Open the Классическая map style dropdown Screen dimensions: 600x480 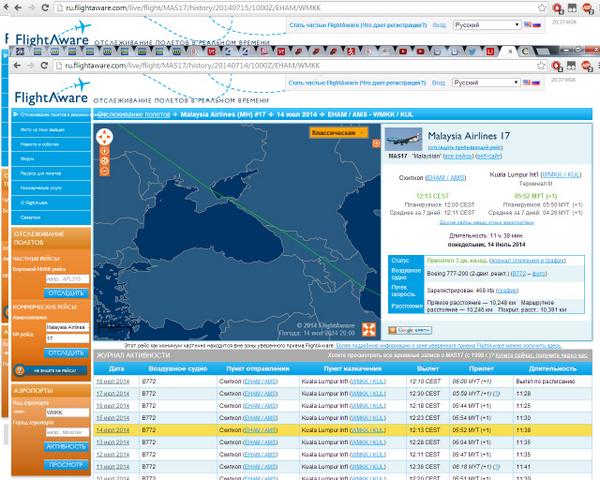[x=338, y=133]
